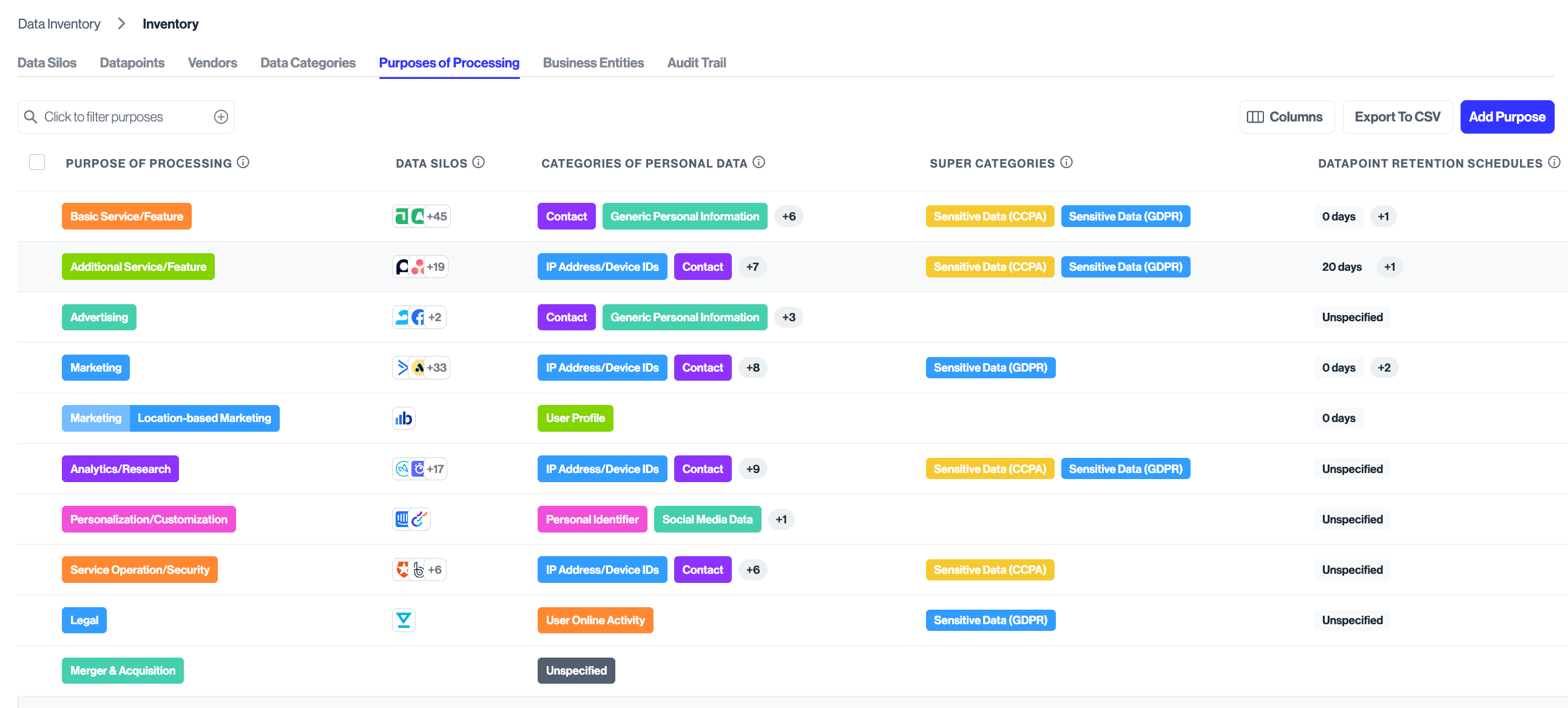1568x708 pixels.
Task: Click the info icon next to Super Categories
Action: point(1066,162)
